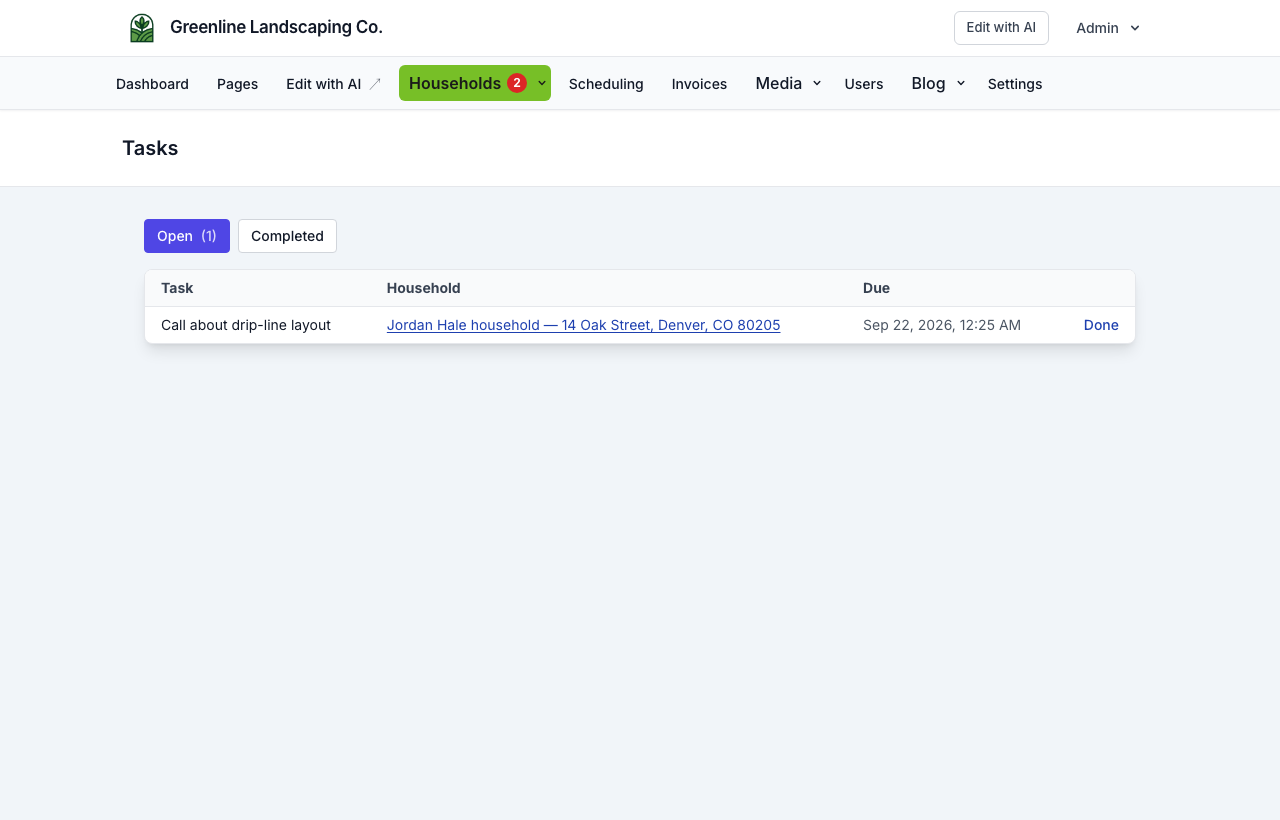Viewport: 1280px width, 820px height.
Task: Click the Due column header
Action: tap(876, 288)
